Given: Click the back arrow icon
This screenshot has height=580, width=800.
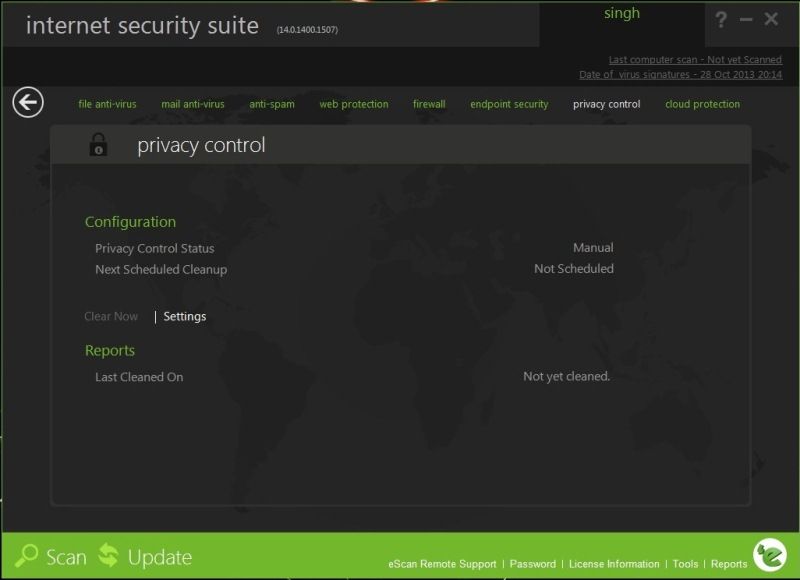Looking at the screenshot, I should 28,102.
